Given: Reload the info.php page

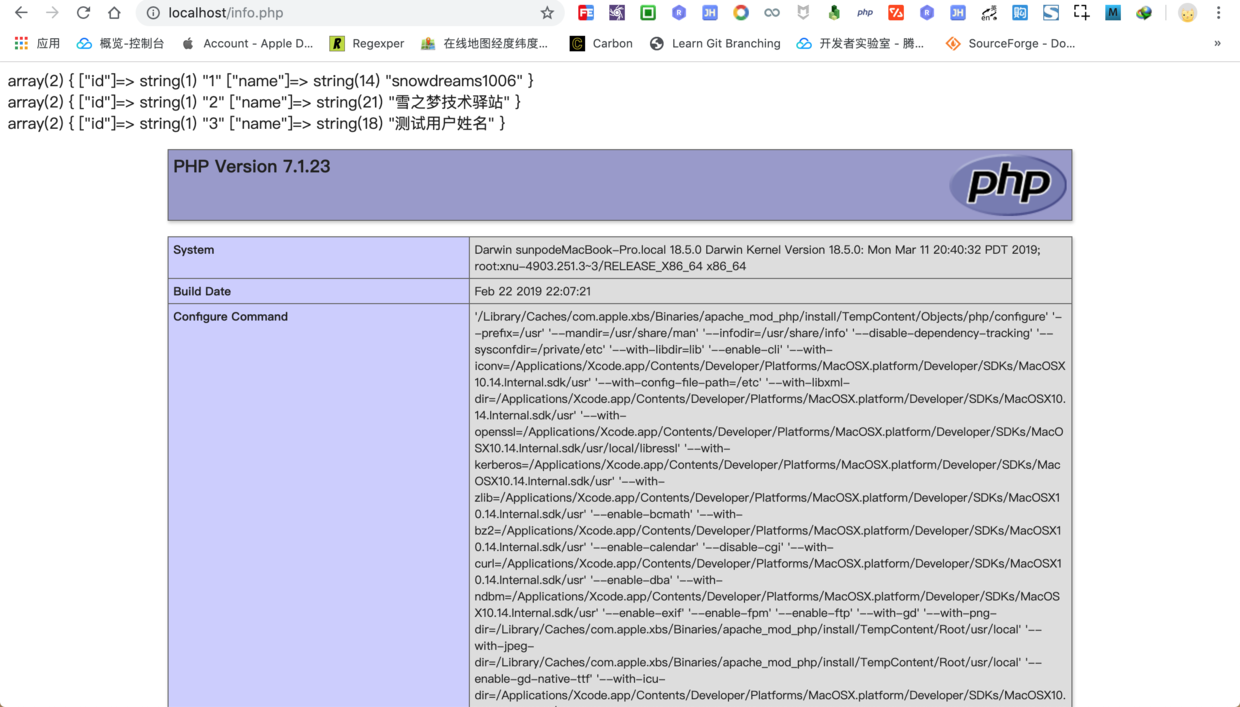Looking at the screenshot, I should click(x=83, y=13).
